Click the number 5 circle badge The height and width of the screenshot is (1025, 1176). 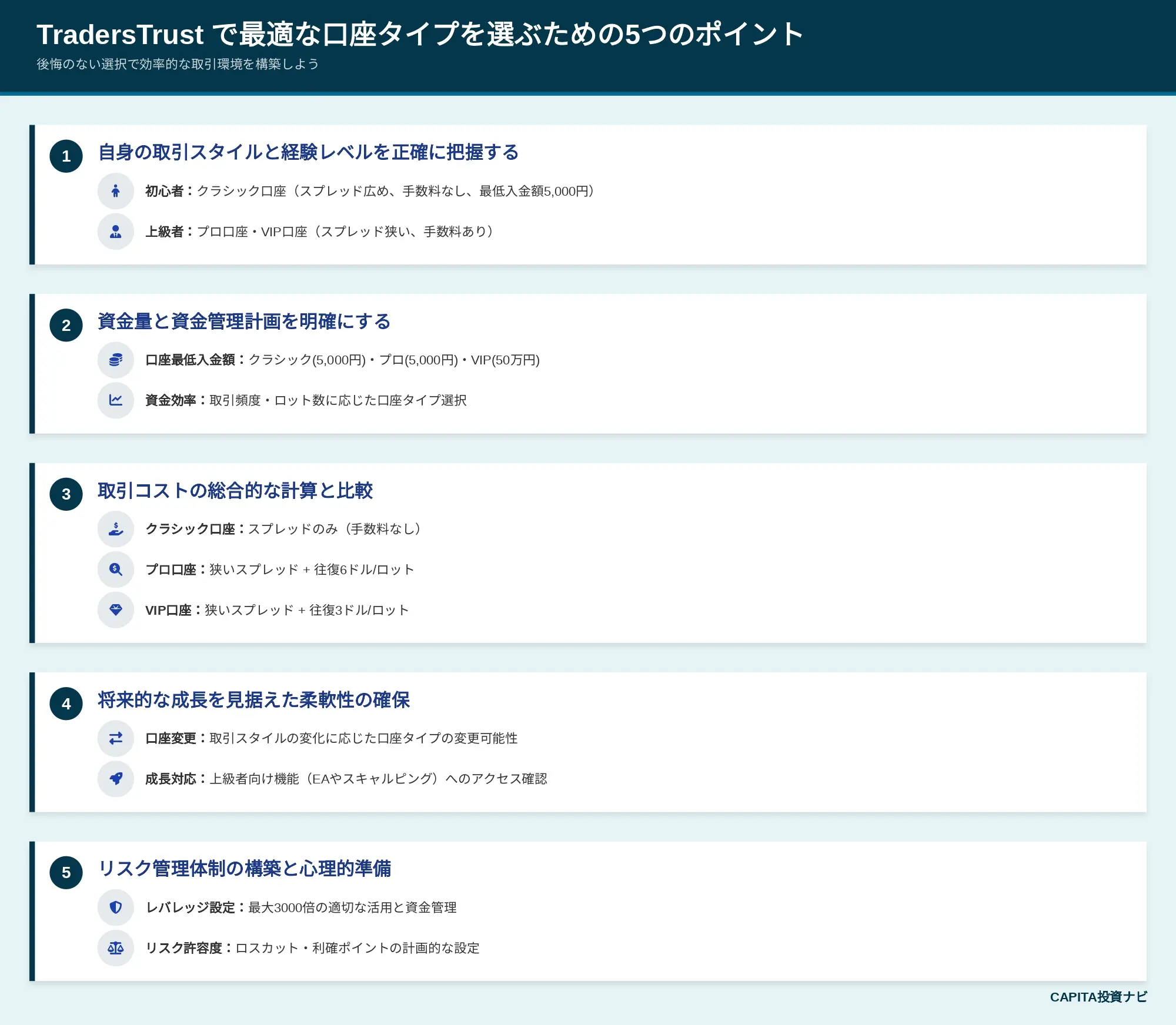(x=66, y=873)
